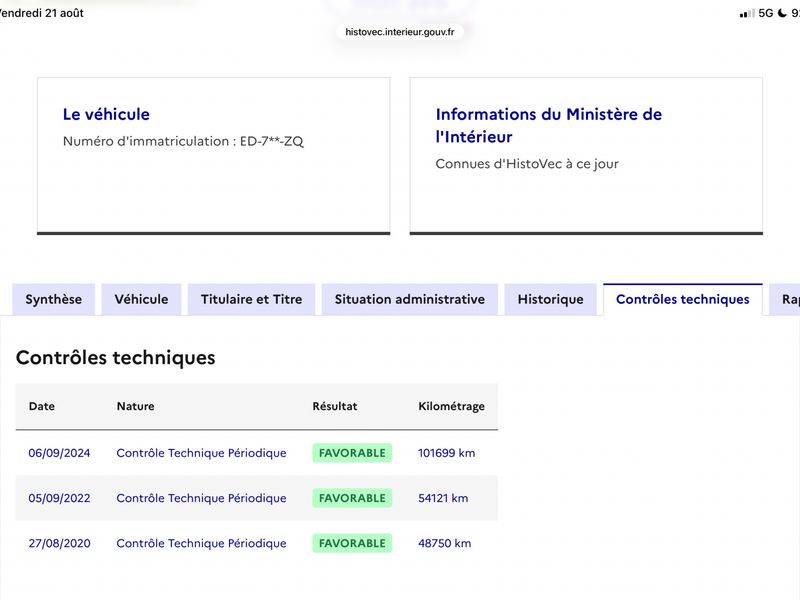
Task: Click the Le véhicule card heading
Action: pyautogui.click(x=106, y=114)
